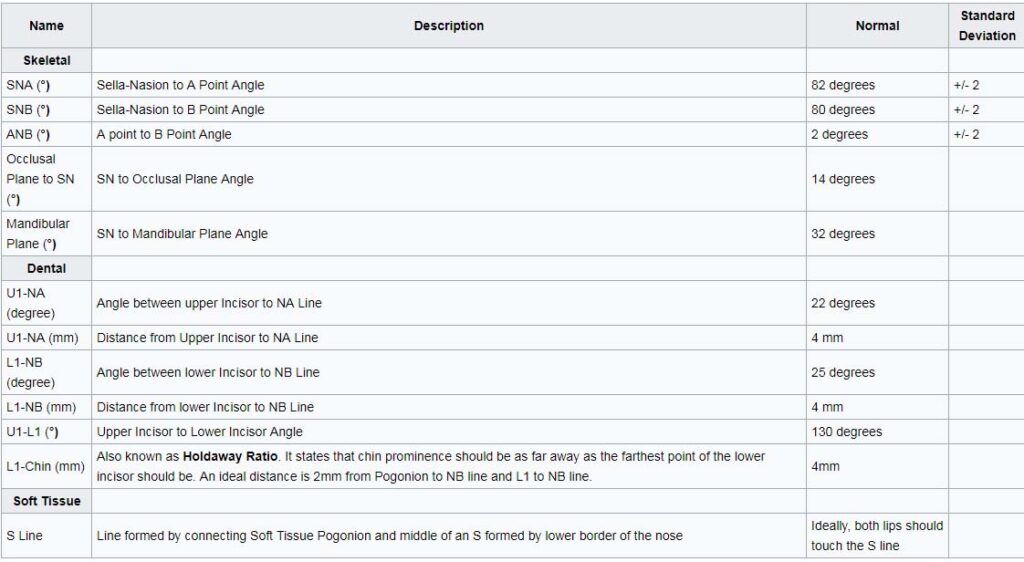The height and width of the screenshot is (562, 1024).
Task: Click the Description column header
Action: point(448,26)
